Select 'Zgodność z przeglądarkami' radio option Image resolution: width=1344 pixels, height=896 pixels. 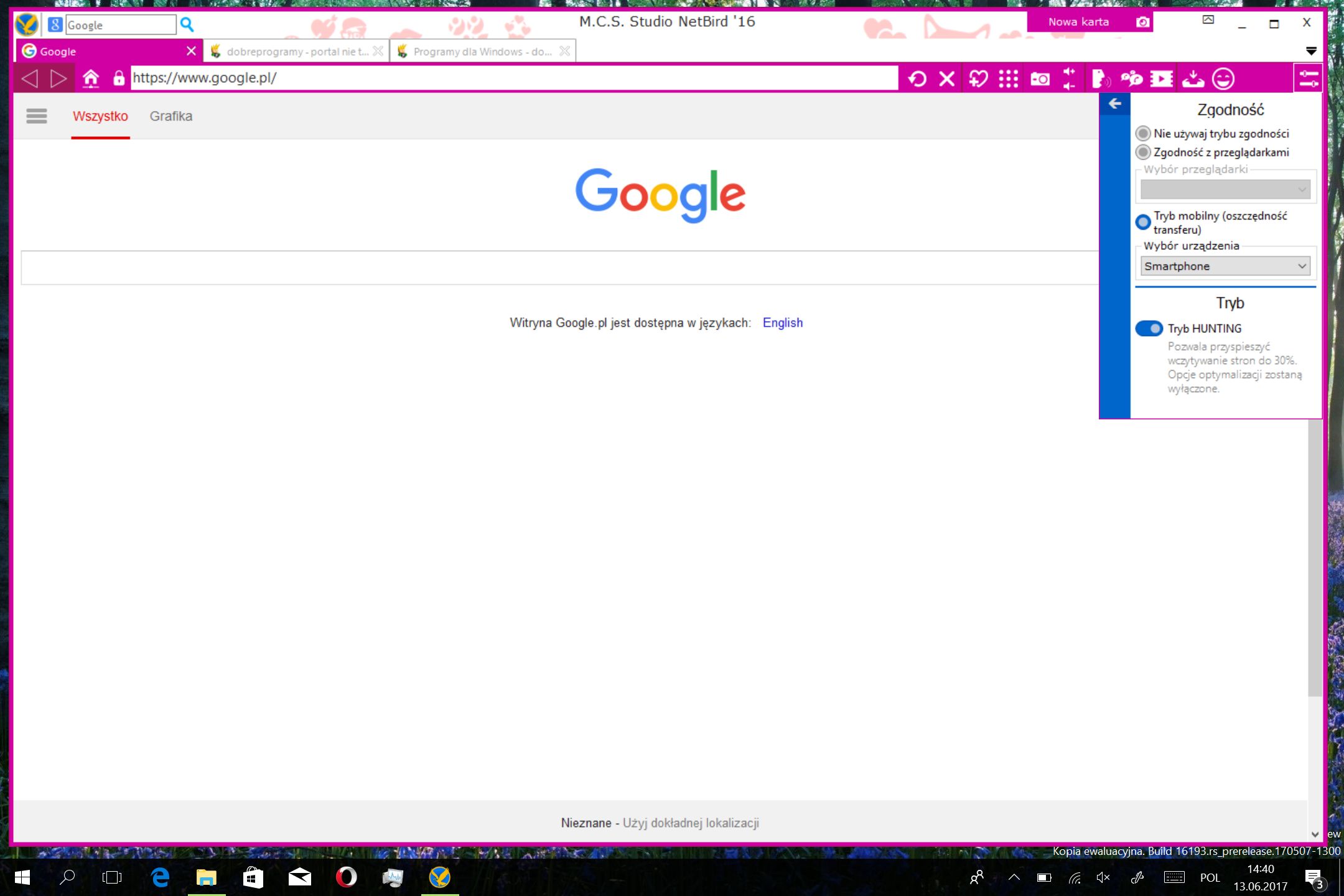[x=1143, y=152]
